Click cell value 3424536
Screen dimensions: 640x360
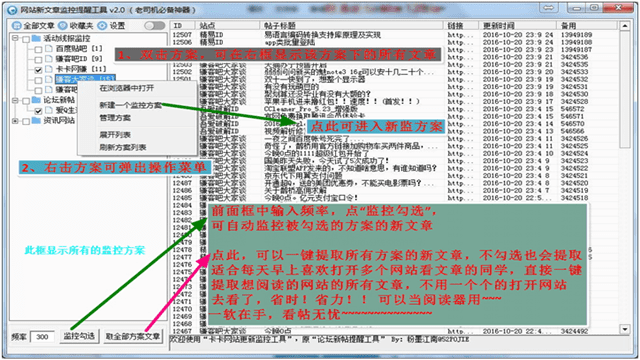pyautogui.click(x=574, y=57)
